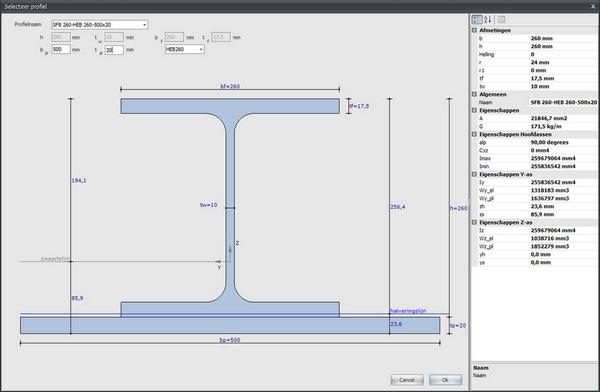Open the property pages icon

click(x=501, y=20)
